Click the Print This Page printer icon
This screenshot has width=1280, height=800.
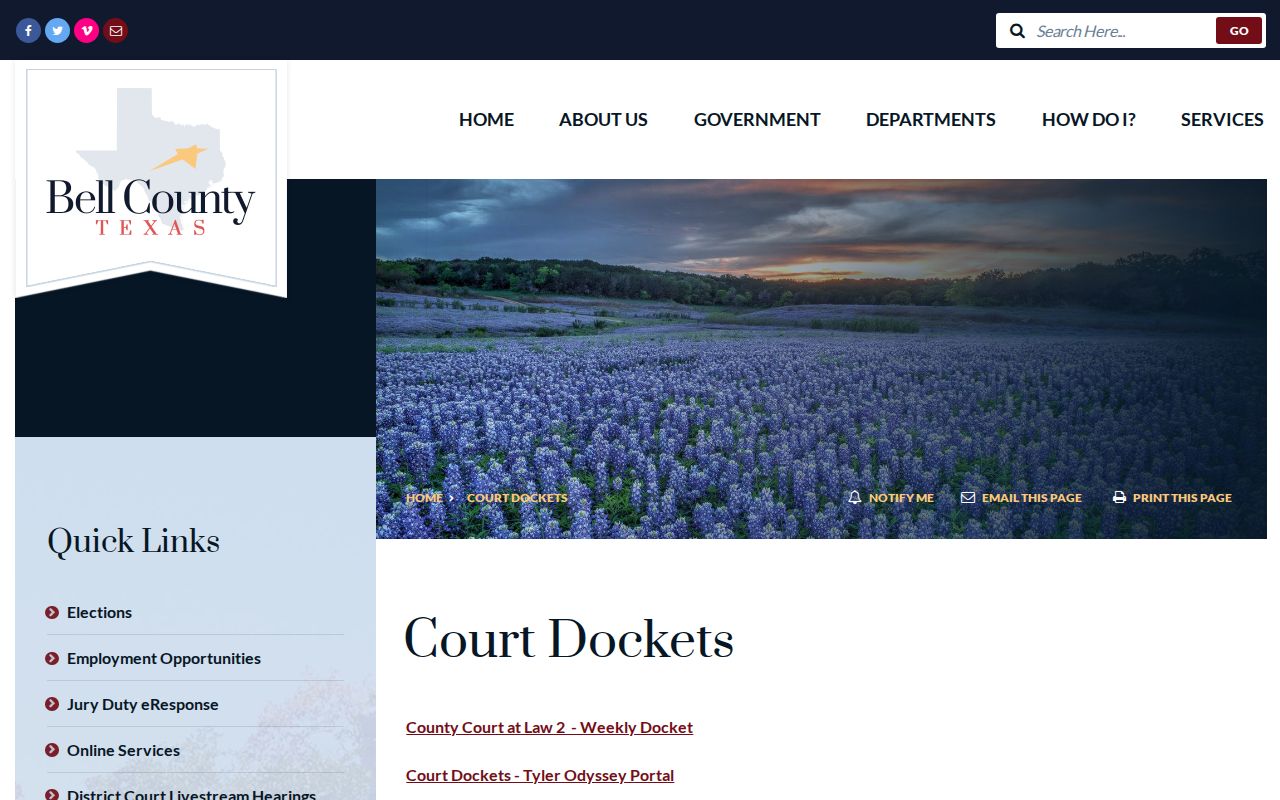(x=1119, y=497)
